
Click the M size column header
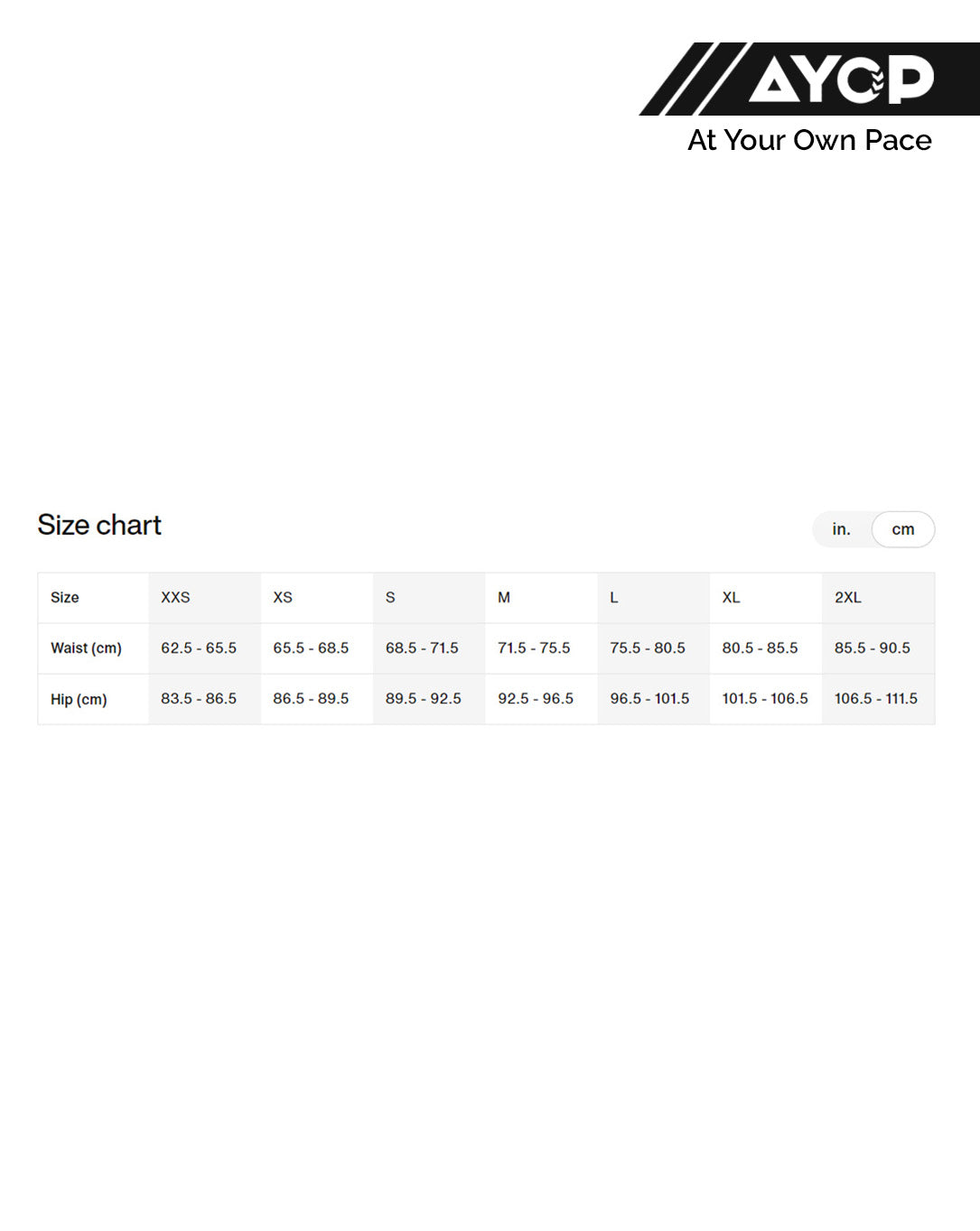tap(504, 598)
